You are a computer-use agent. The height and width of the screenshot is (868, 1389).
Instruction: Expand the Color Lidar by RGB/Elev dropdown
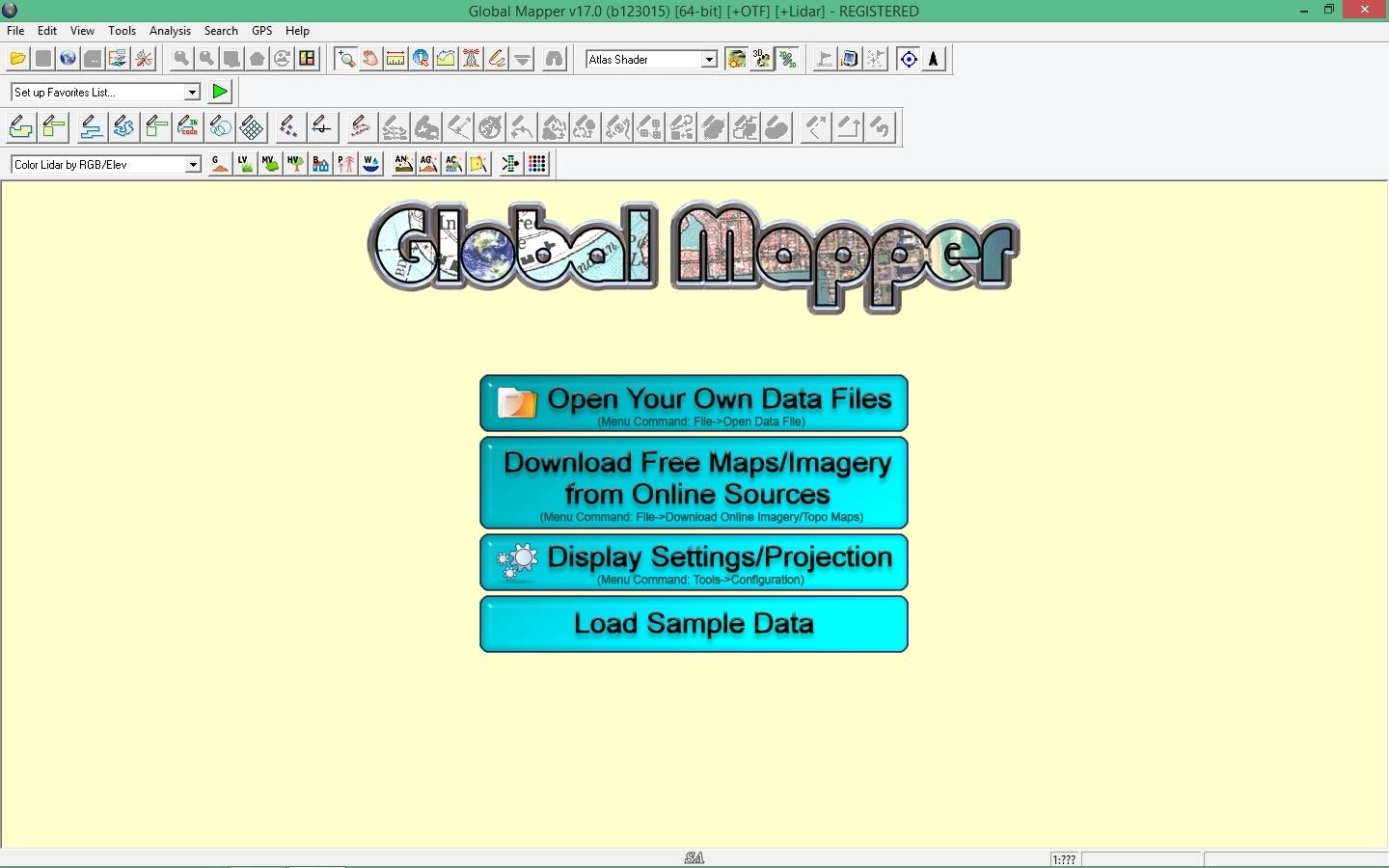(193, 165)
